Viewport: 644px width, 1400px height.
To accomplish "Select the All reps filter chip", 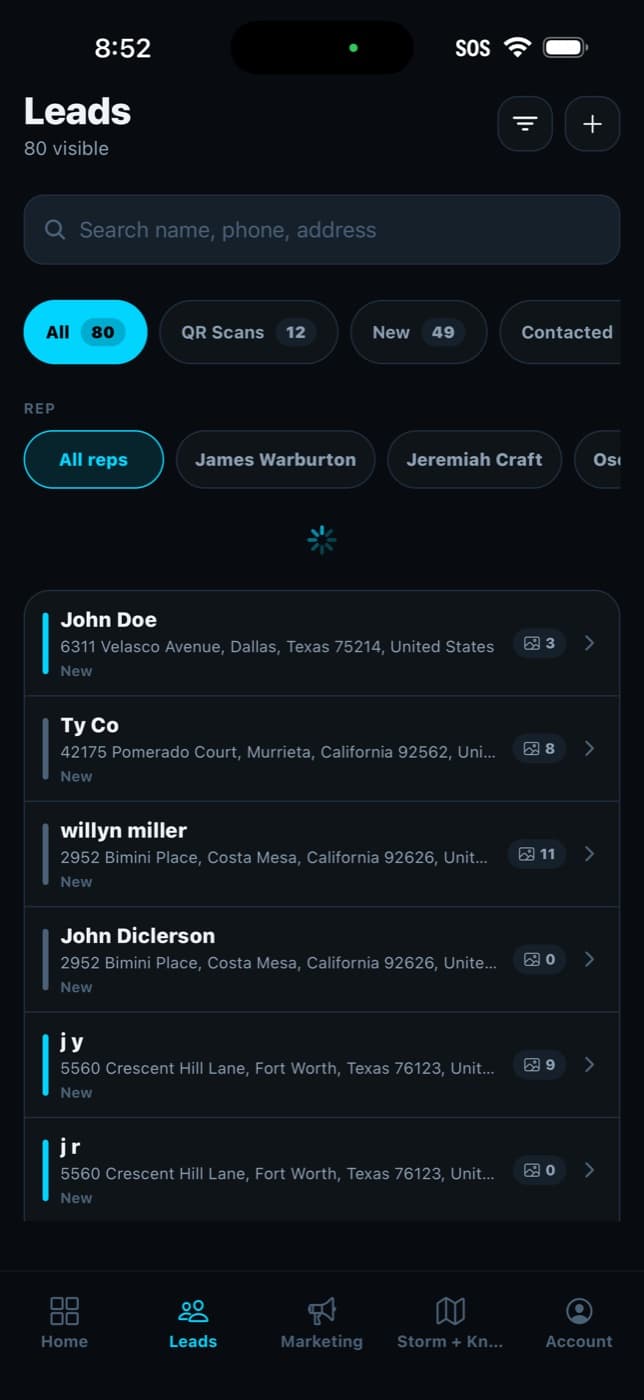I will 93,460.
